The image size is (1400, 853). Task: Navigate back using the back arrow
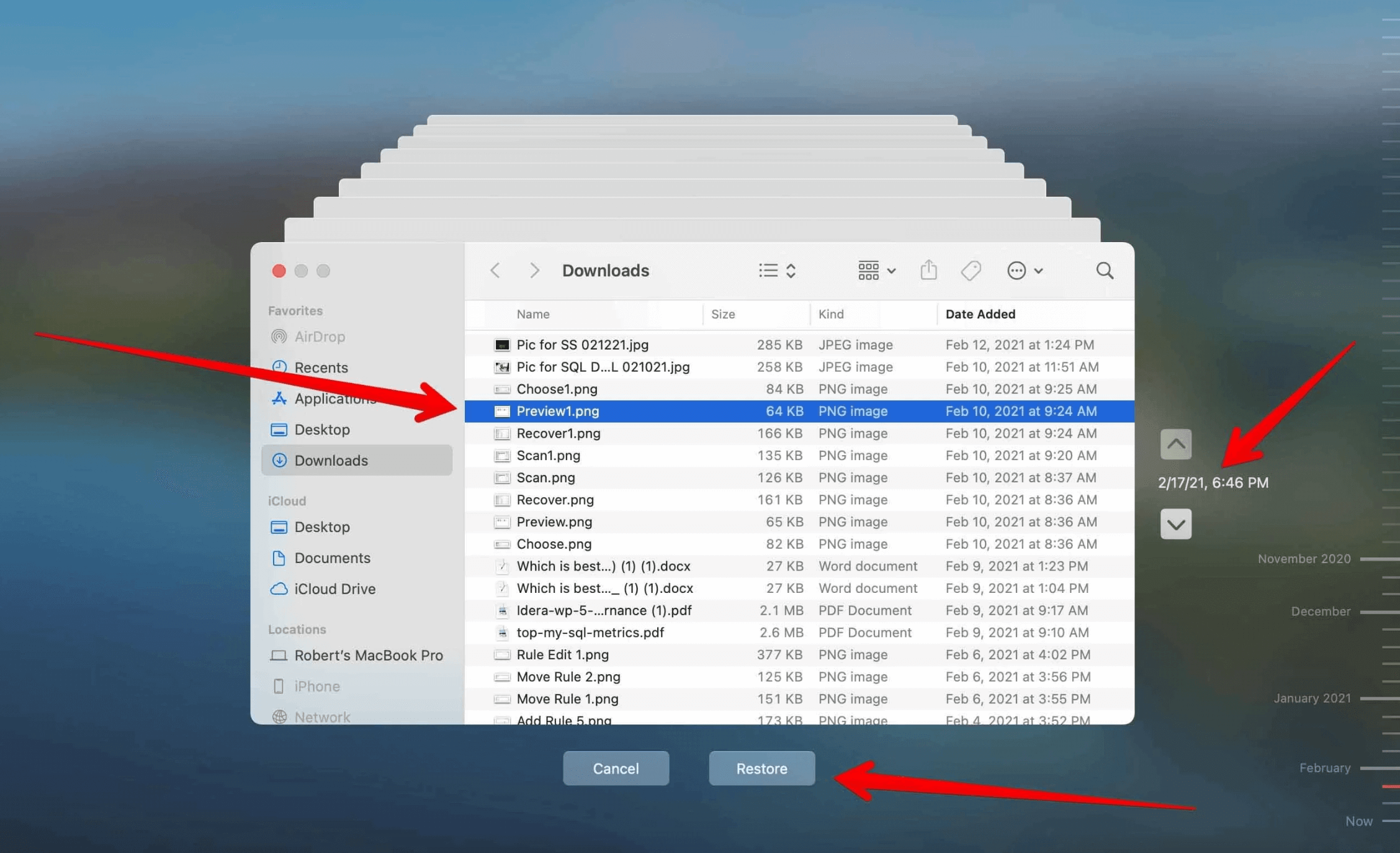[495, 270]
